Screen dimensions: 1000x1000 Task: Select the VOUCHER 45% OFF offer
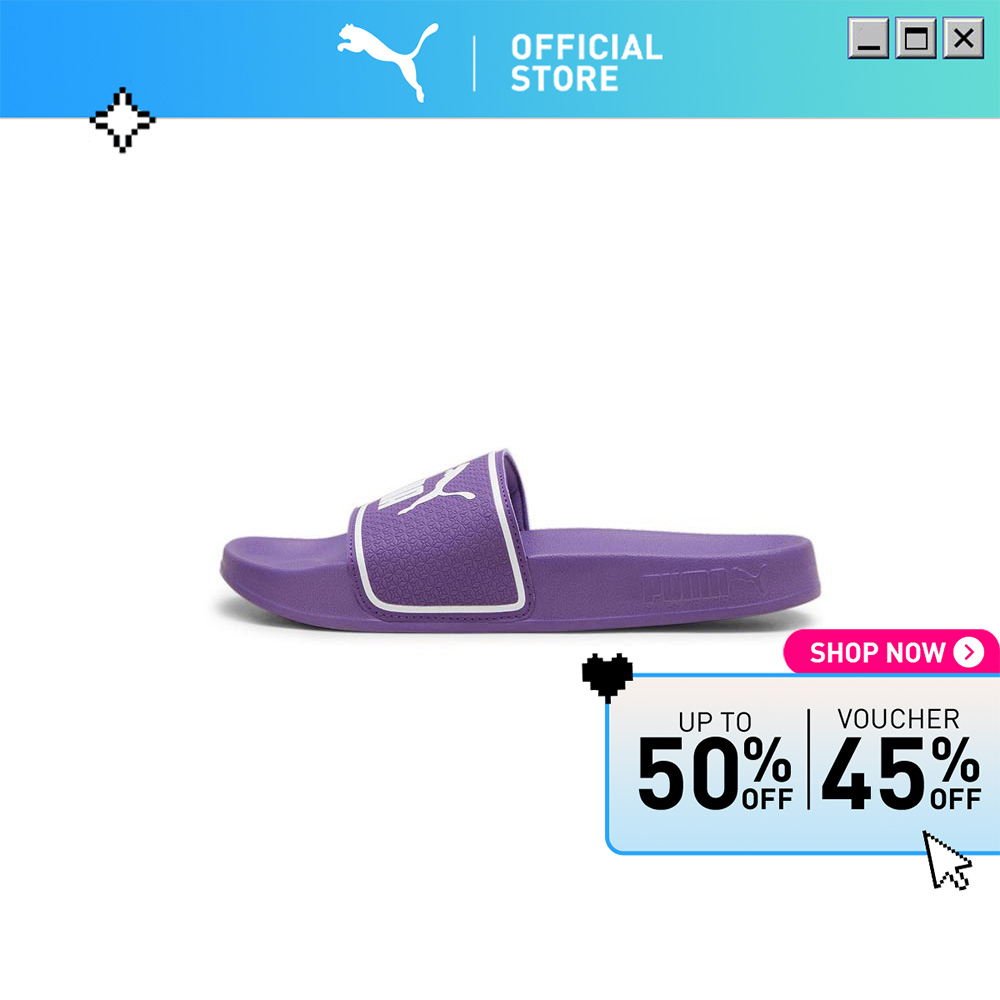click(x=901, y=759)
